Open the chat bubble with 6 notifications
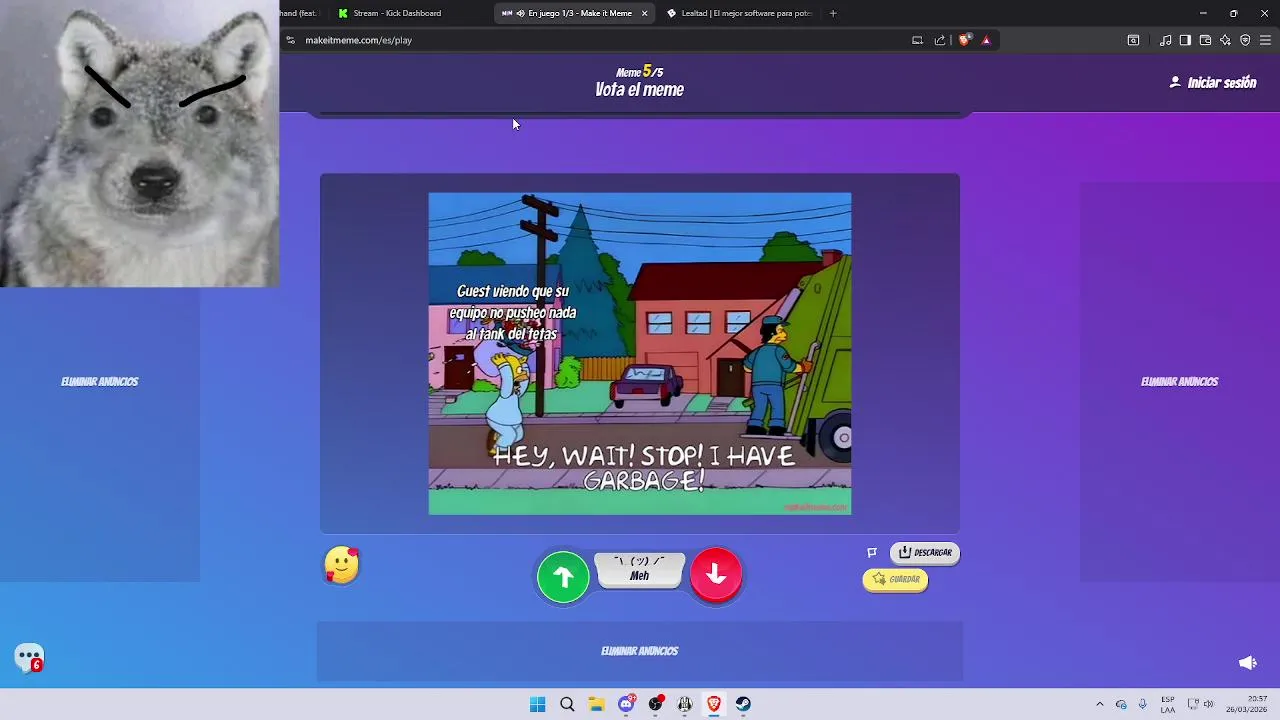The image size is (1280, 720). click(x=29, y=658)
